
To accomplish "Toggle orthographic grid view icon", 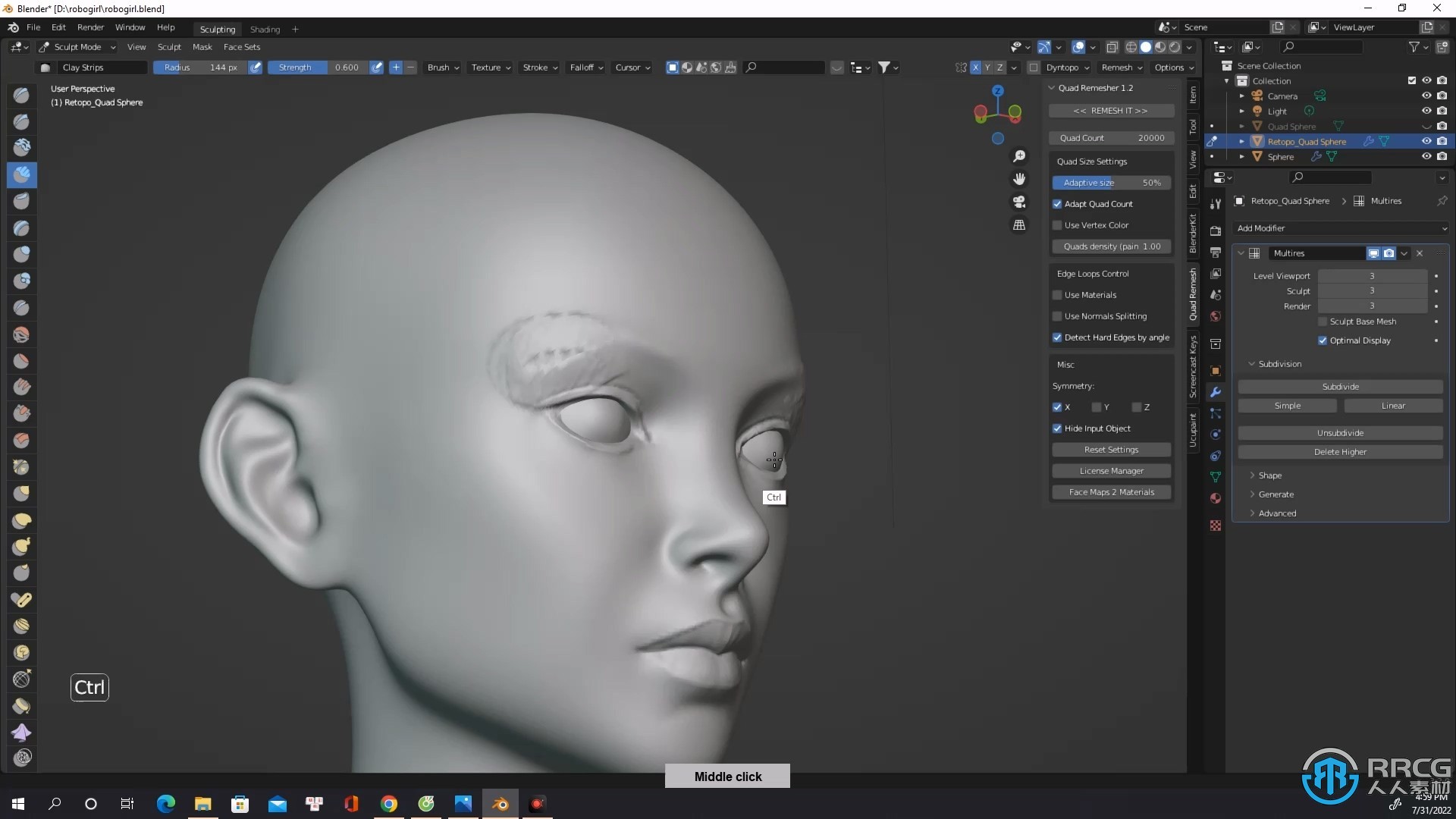I will pos(1019,225).
